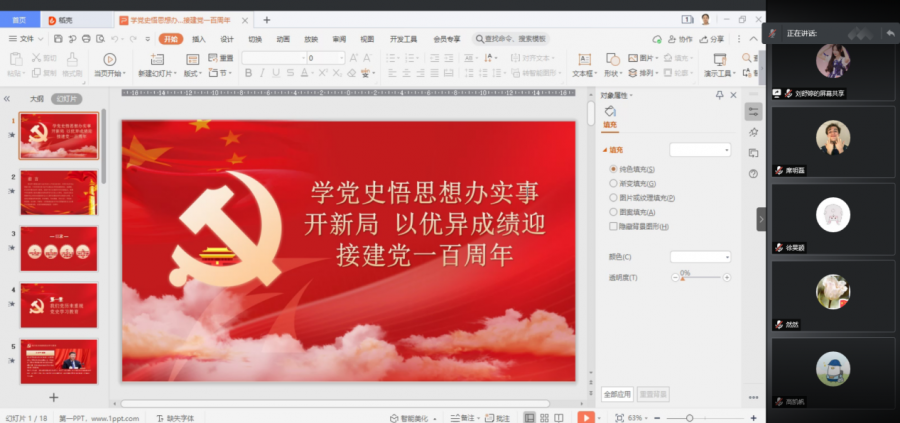
Task: Switch to Slide Sorter view icon
Action: point(544,418)
